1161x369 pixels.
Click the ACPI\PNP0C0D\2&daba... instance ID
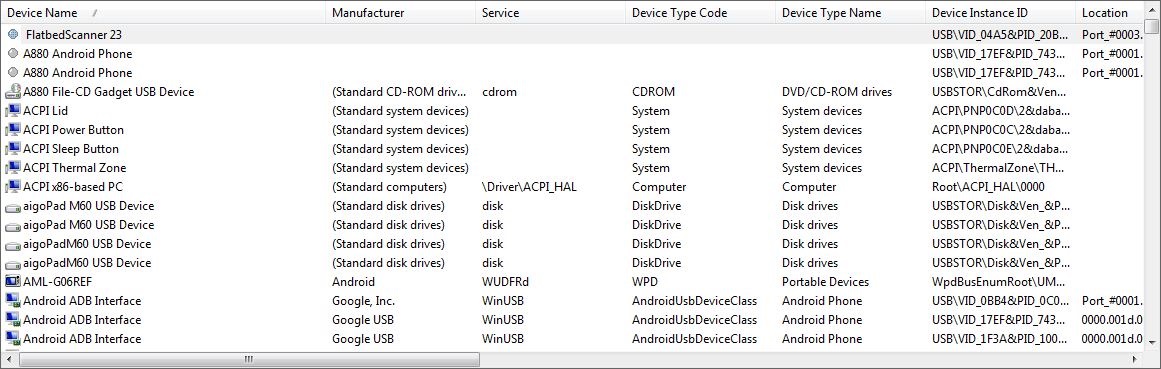[x=1000, y=111]
